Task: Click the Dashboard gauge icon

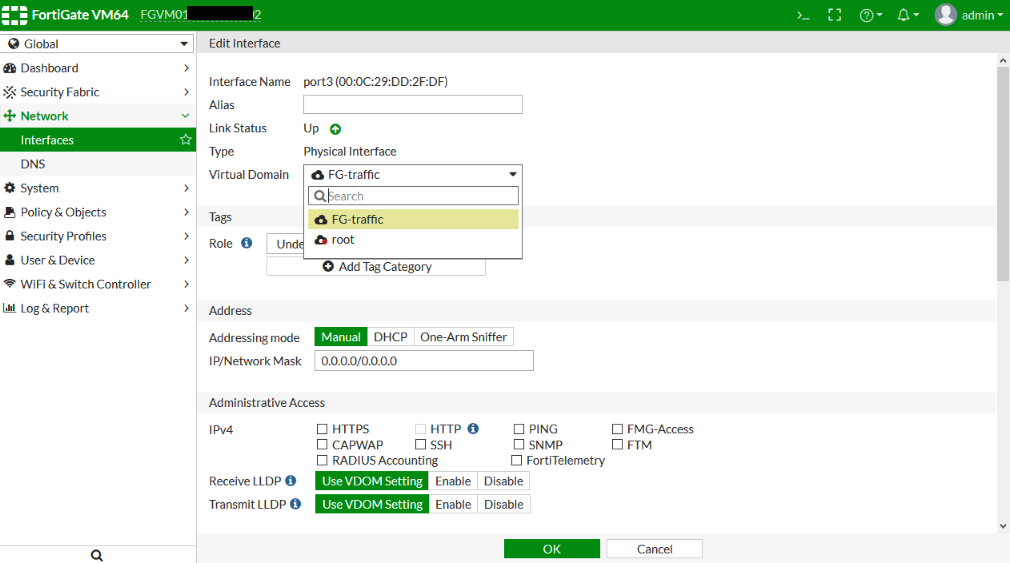Action: coord(10,68)
